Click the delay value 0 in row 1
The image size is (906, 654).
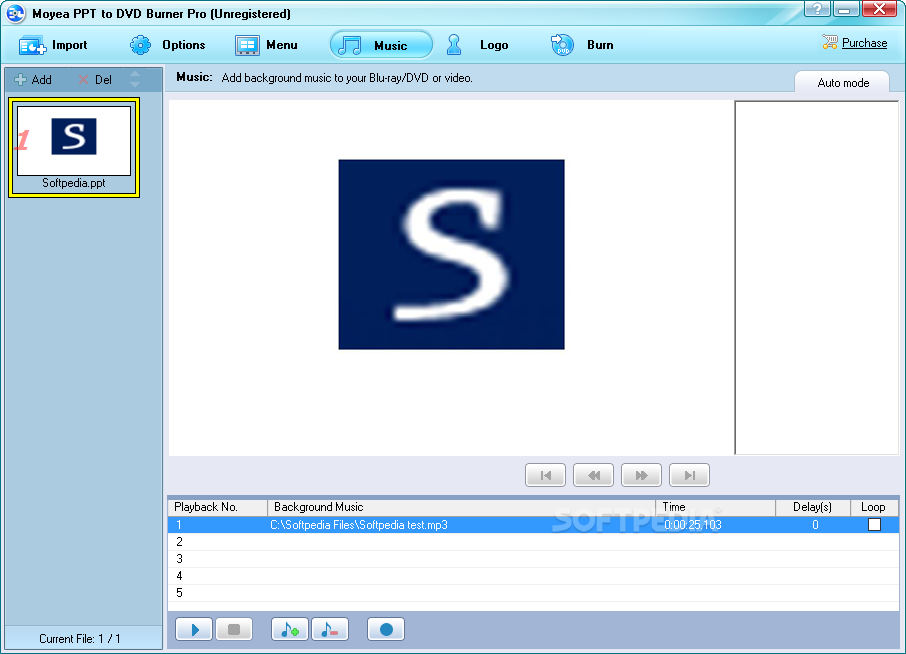tap(815, 525)
